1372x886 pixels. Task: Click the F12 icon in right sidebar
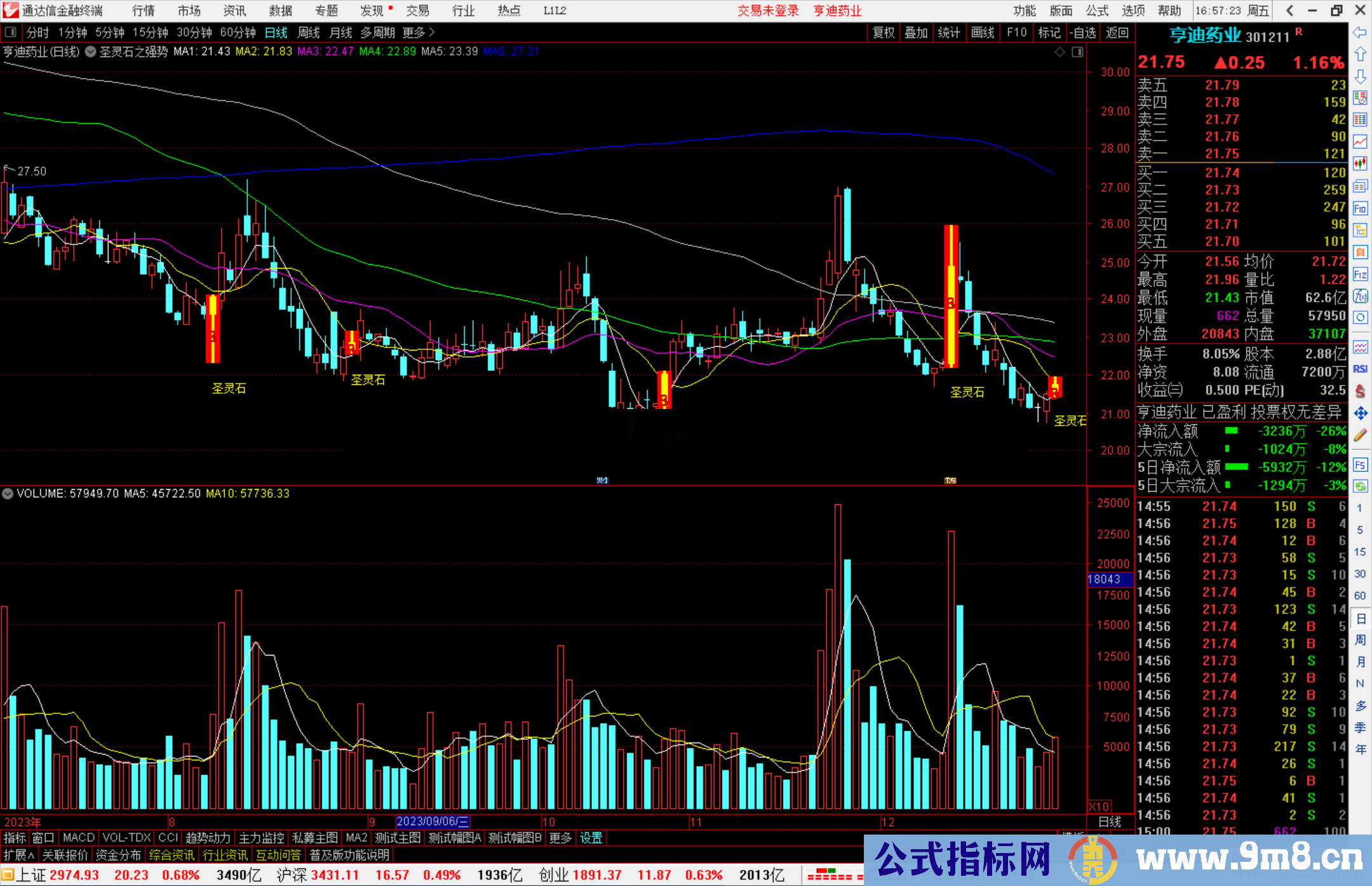pyautogui.click(x=1360, y=274)
